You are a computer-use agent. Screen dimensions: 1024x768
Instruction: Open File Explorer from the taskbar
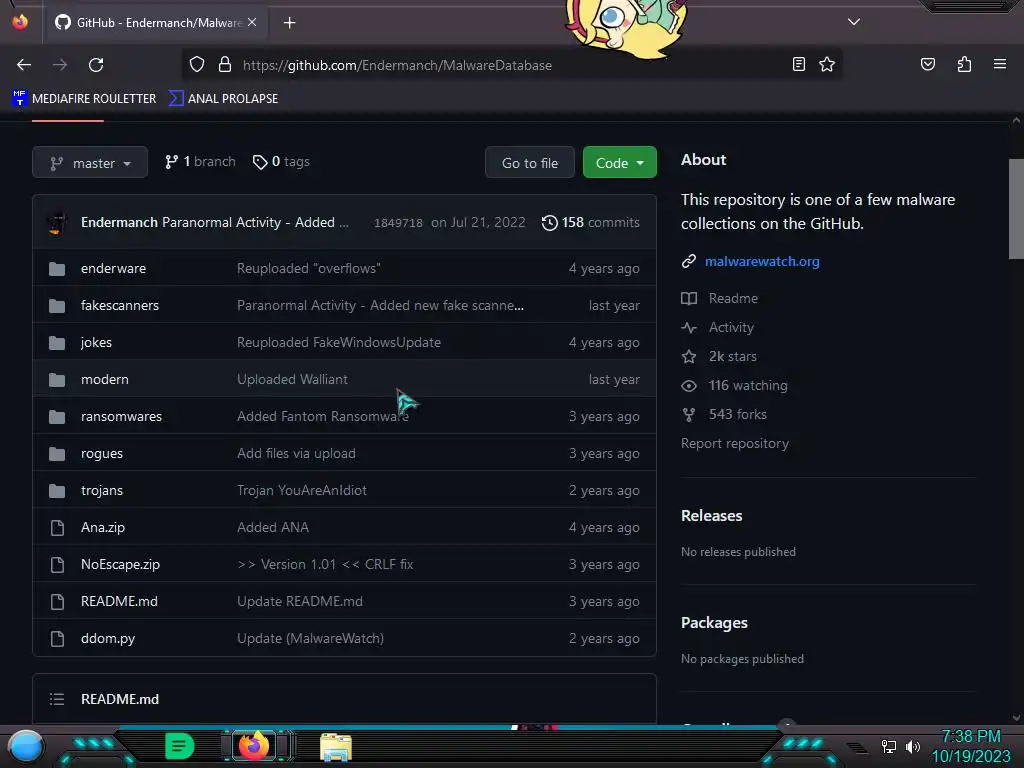(x=336, y=747)
